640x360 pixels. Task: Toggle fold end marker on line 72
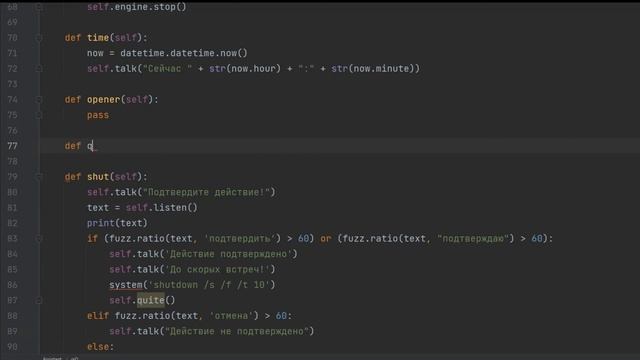(38, 69)
